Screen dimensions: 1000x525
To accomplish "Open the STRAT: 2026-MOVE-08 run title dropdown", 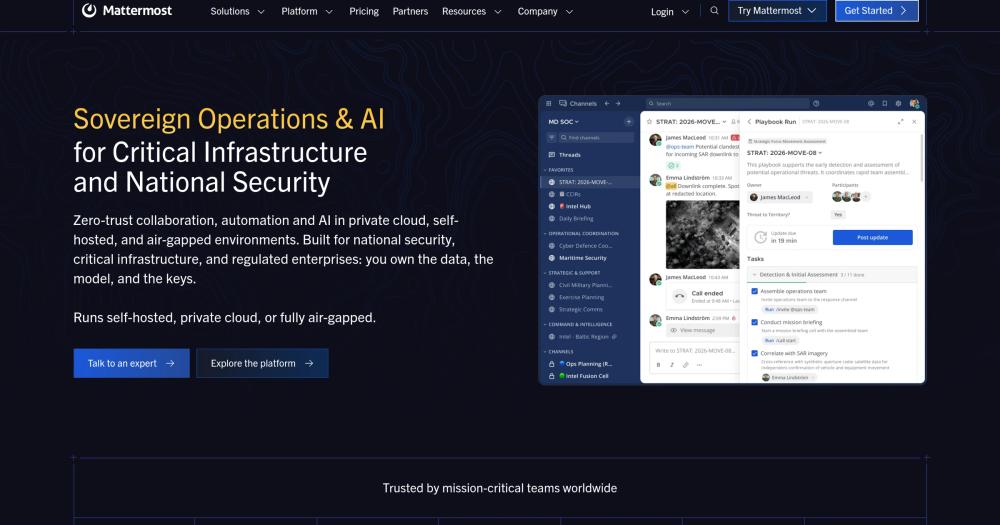I will (784, 152).
